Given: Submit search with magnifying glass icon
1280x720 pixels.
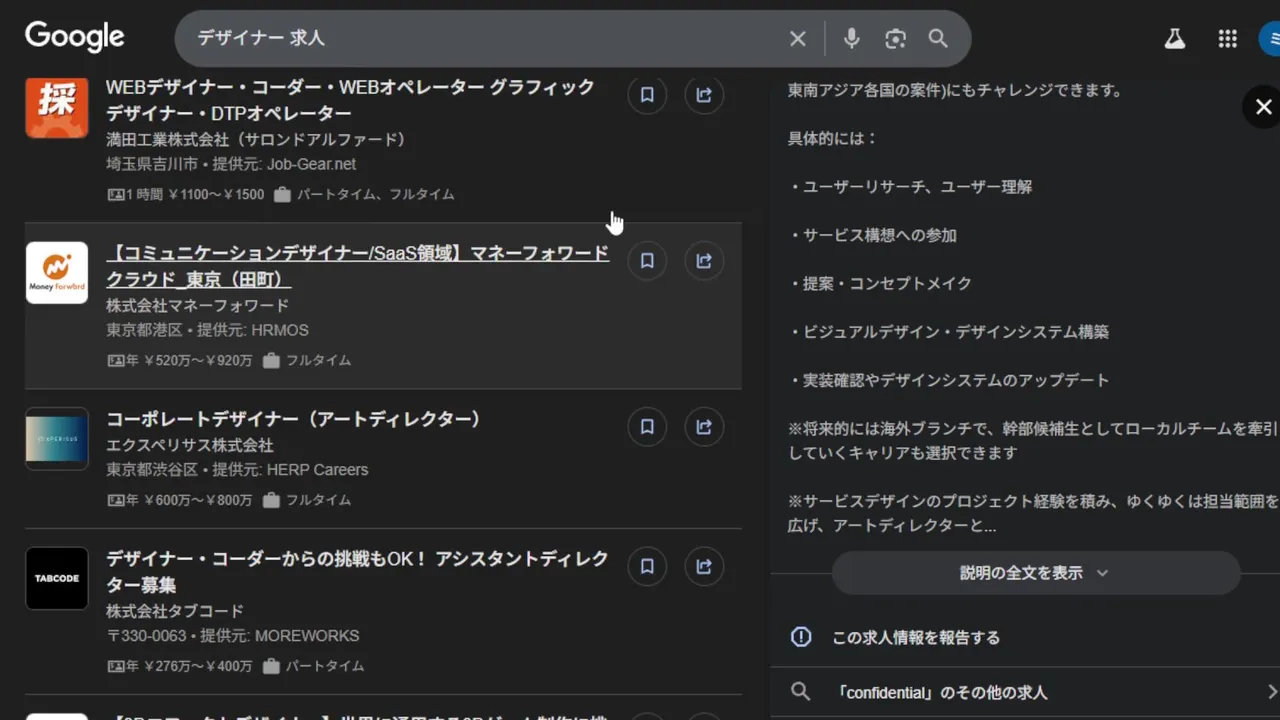Looking at the screenshot, I should coord(938,39).
